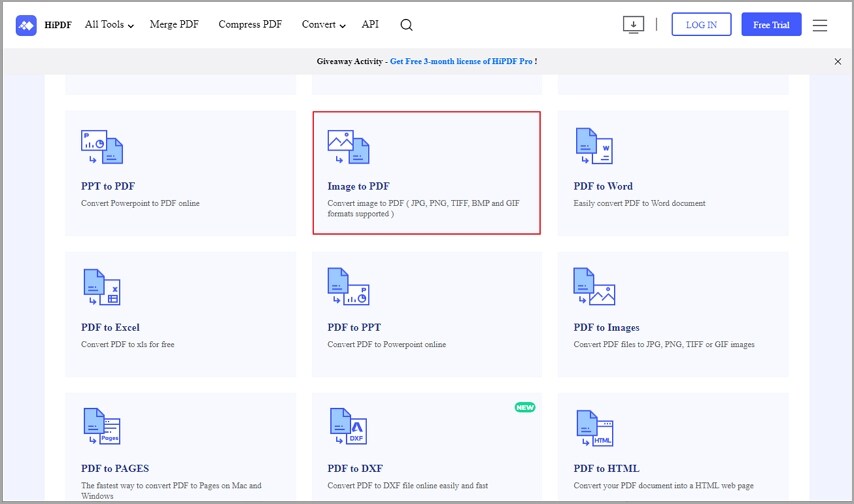
Task: Open the hamburger menu icon
Action: point(820,25)
